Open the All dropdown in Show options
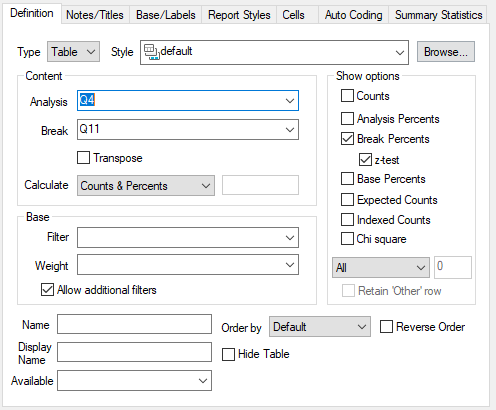This screenshot has height=410, width=496. (x=381, y=267)
